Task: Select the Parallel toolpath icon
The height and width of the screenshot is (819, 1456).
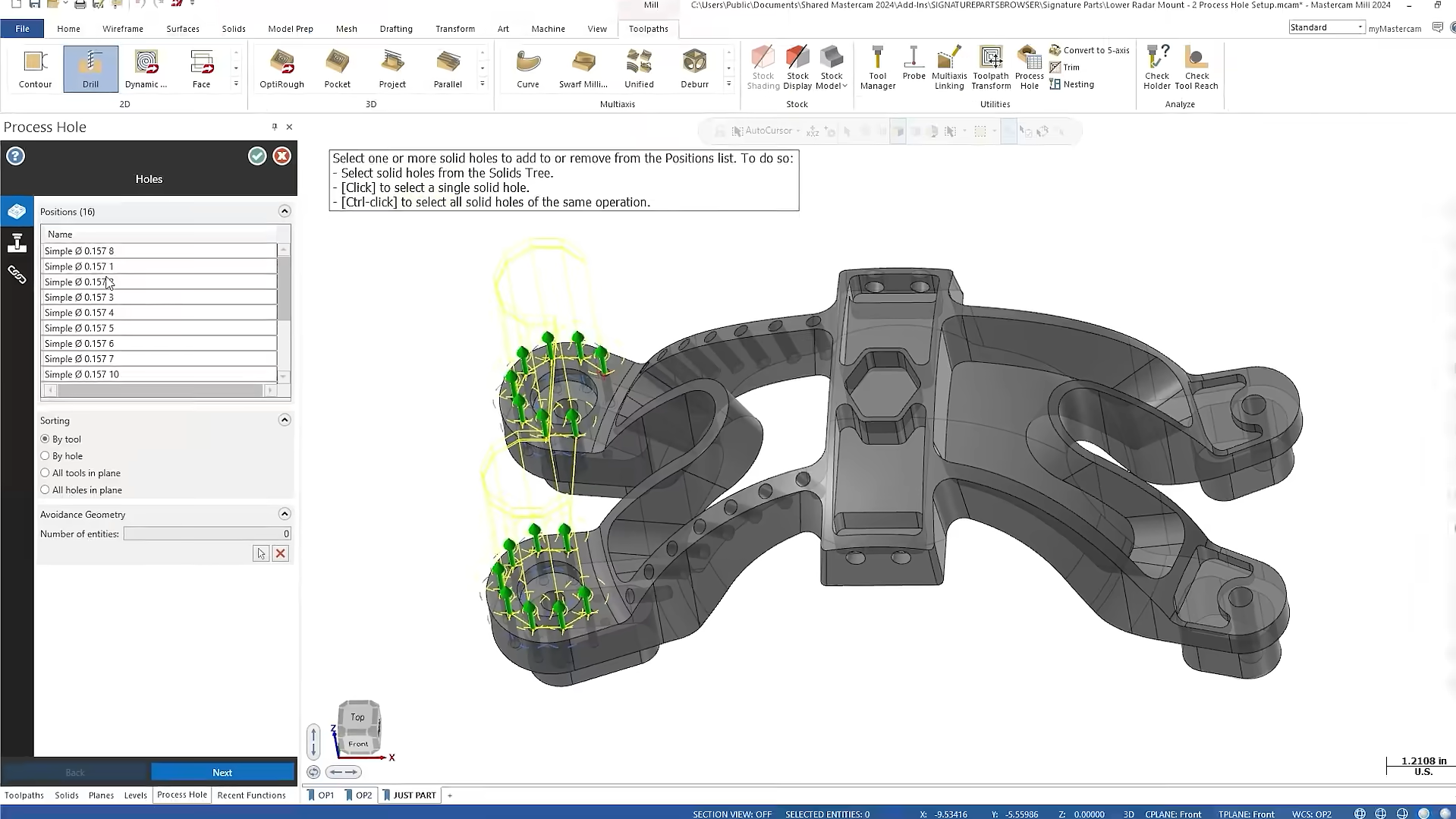Action: [x=448, y=68]
